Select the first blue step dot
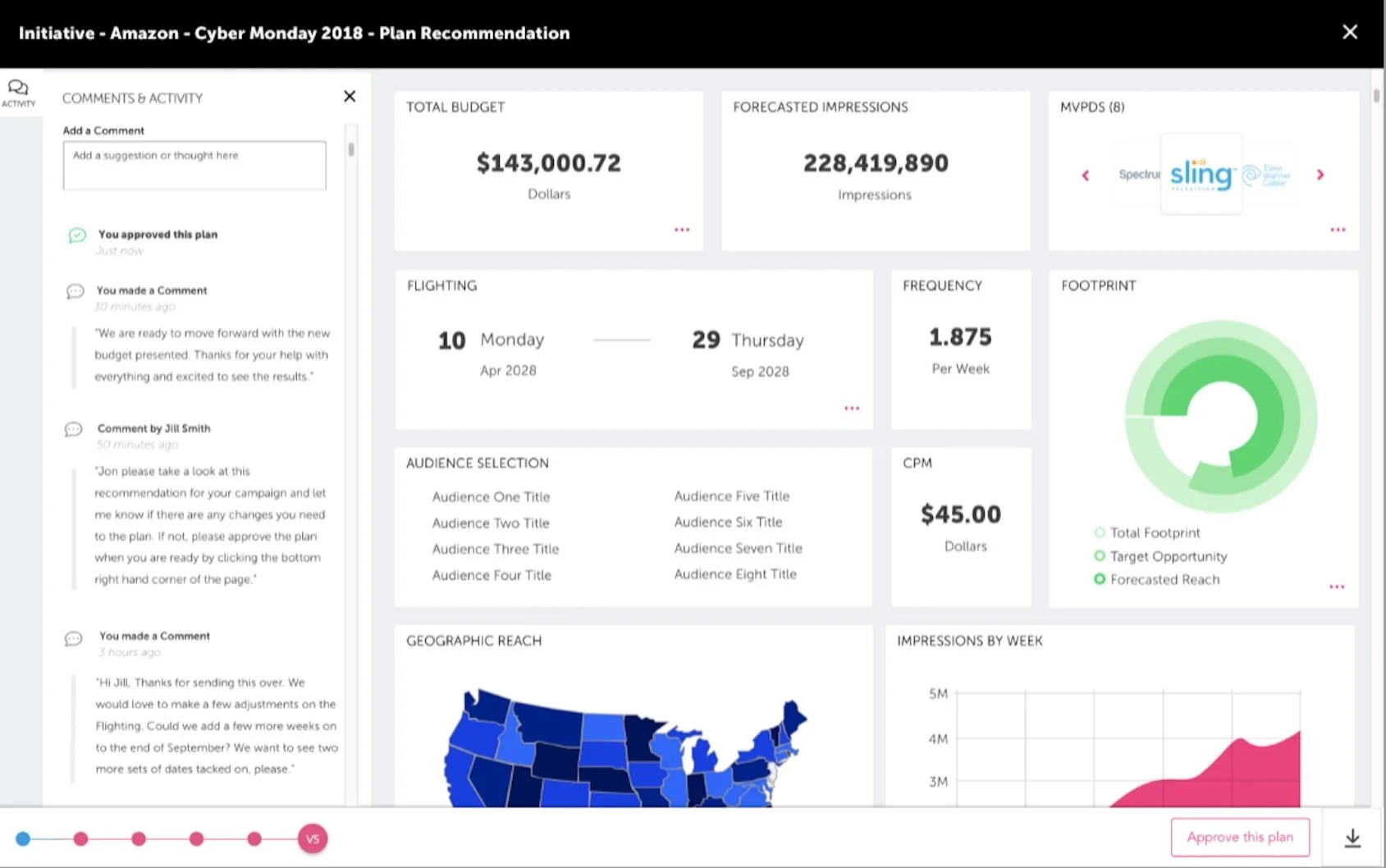1386x868 pixels. (23, 838)
